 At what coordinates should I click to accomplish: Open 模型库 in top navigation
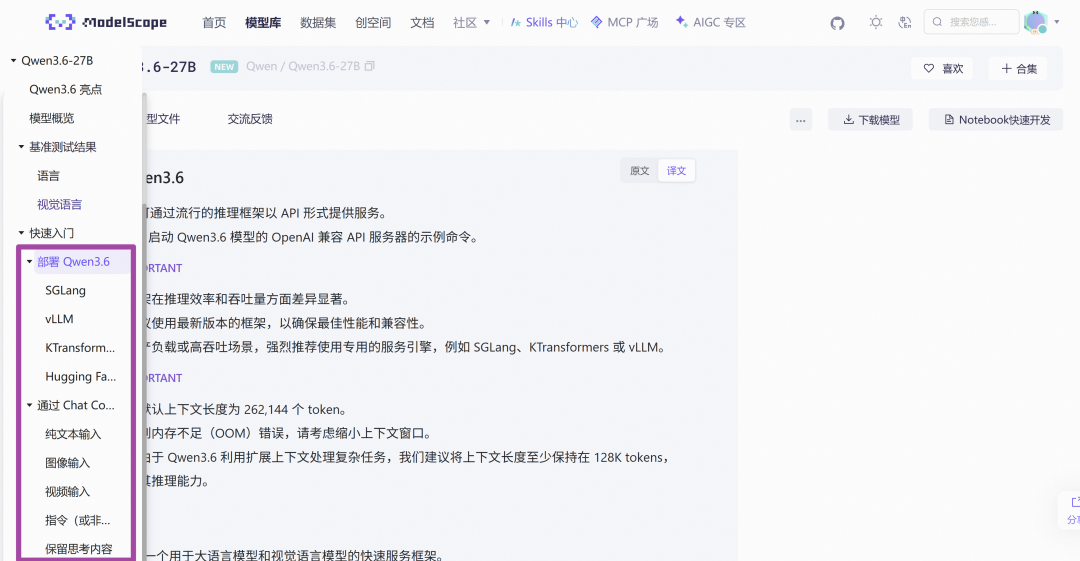click(263, 23)
